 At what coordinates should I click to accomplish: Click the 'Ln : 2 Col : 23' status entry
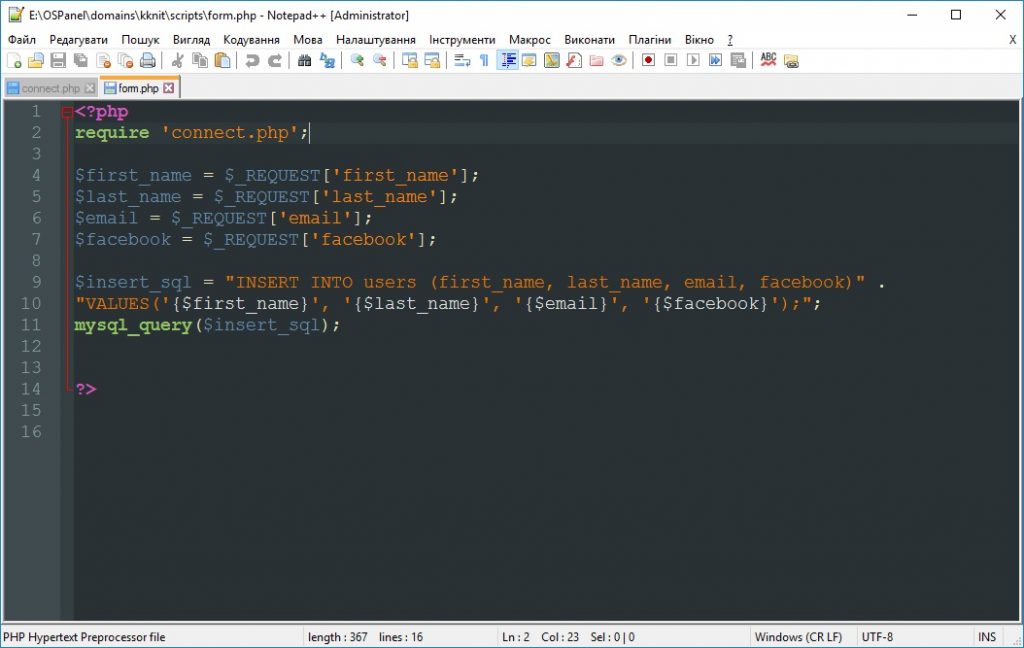pos(540,637)
